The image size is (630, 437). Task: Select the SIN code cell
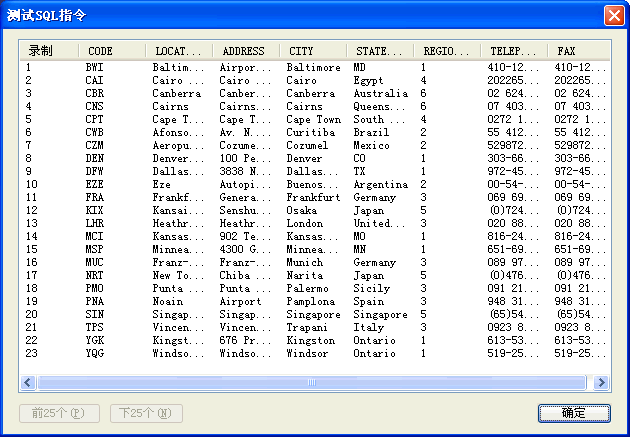click(x=94, y=314)
